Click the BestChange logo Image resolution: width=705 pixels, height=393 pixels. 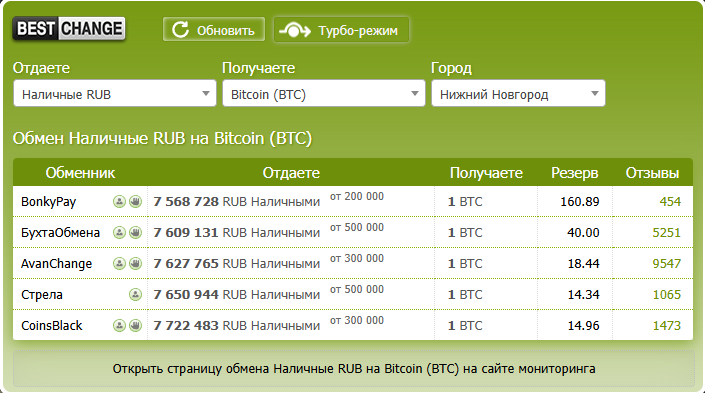pyautogui.click(x=69, y=29)
